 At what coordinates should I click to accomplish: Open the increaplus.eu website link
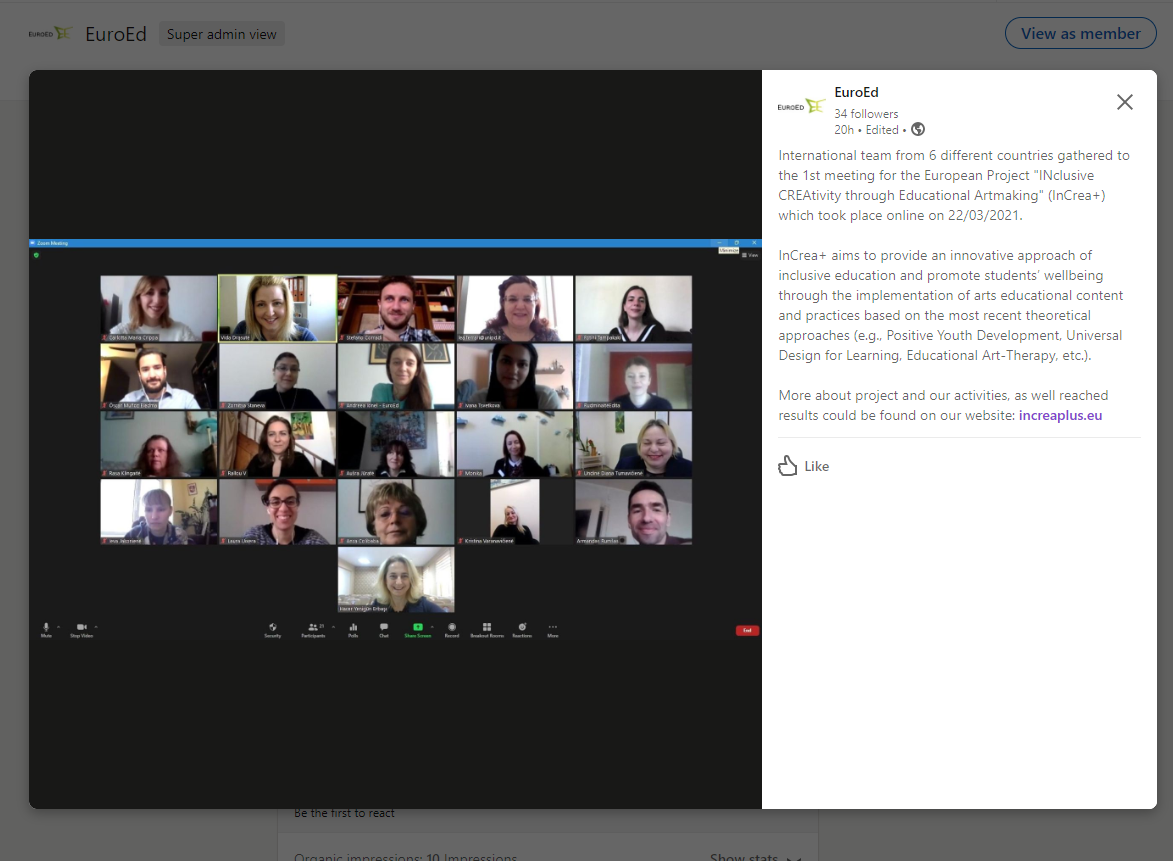1060,415
